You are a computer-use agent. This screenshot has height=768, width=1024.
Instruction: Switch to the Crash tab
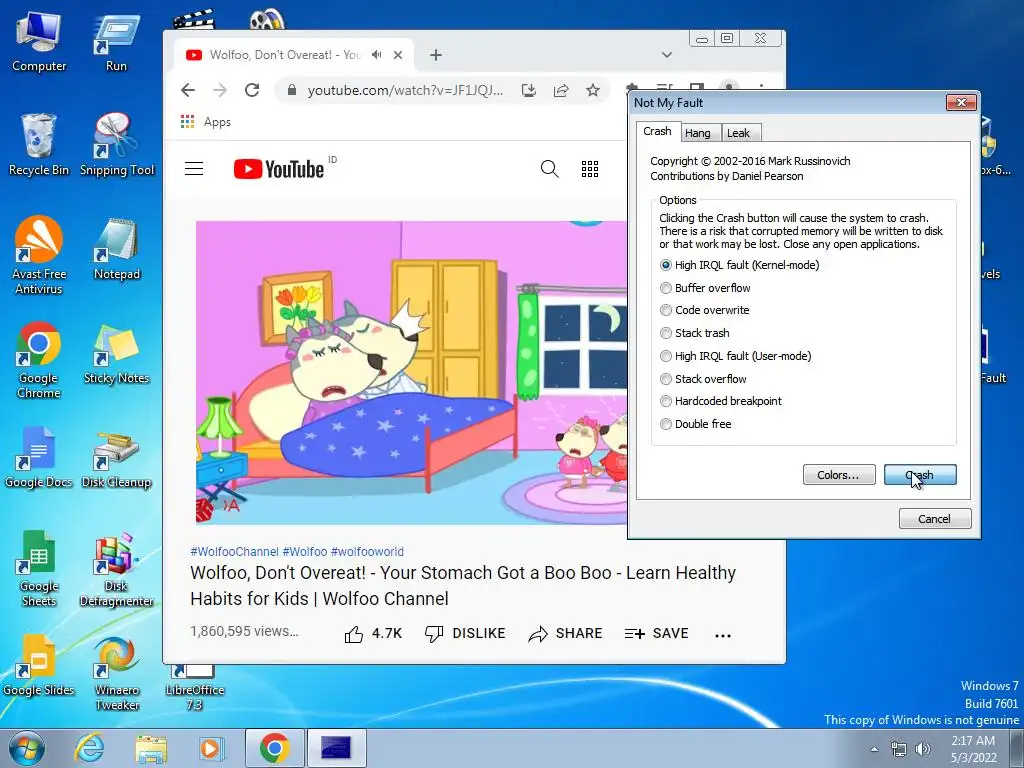coord(657,131)
